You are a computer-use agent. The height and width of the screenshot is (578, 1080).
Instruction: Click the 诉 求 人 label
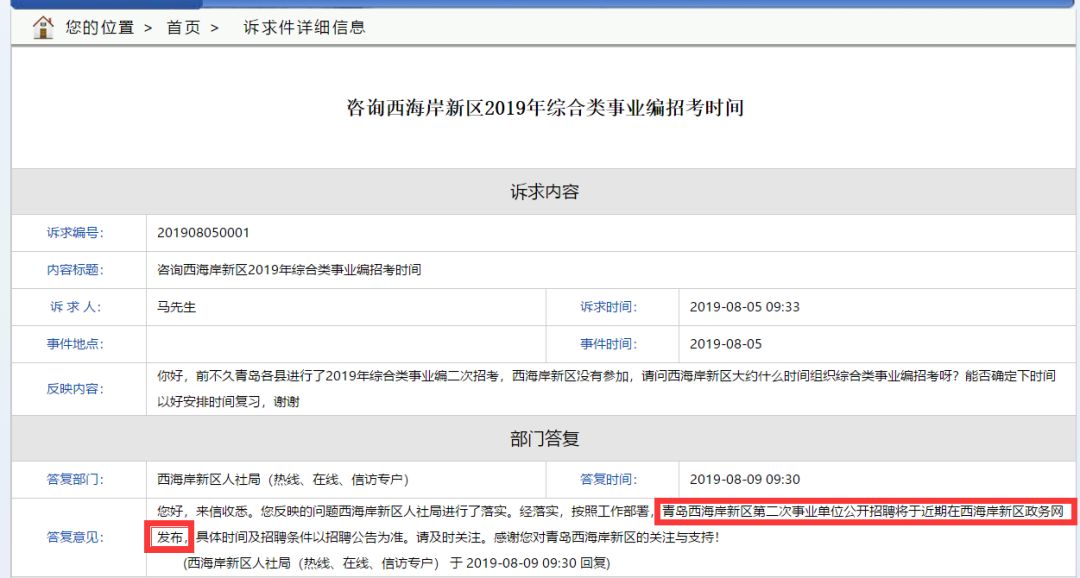click(x=75, y=307)
